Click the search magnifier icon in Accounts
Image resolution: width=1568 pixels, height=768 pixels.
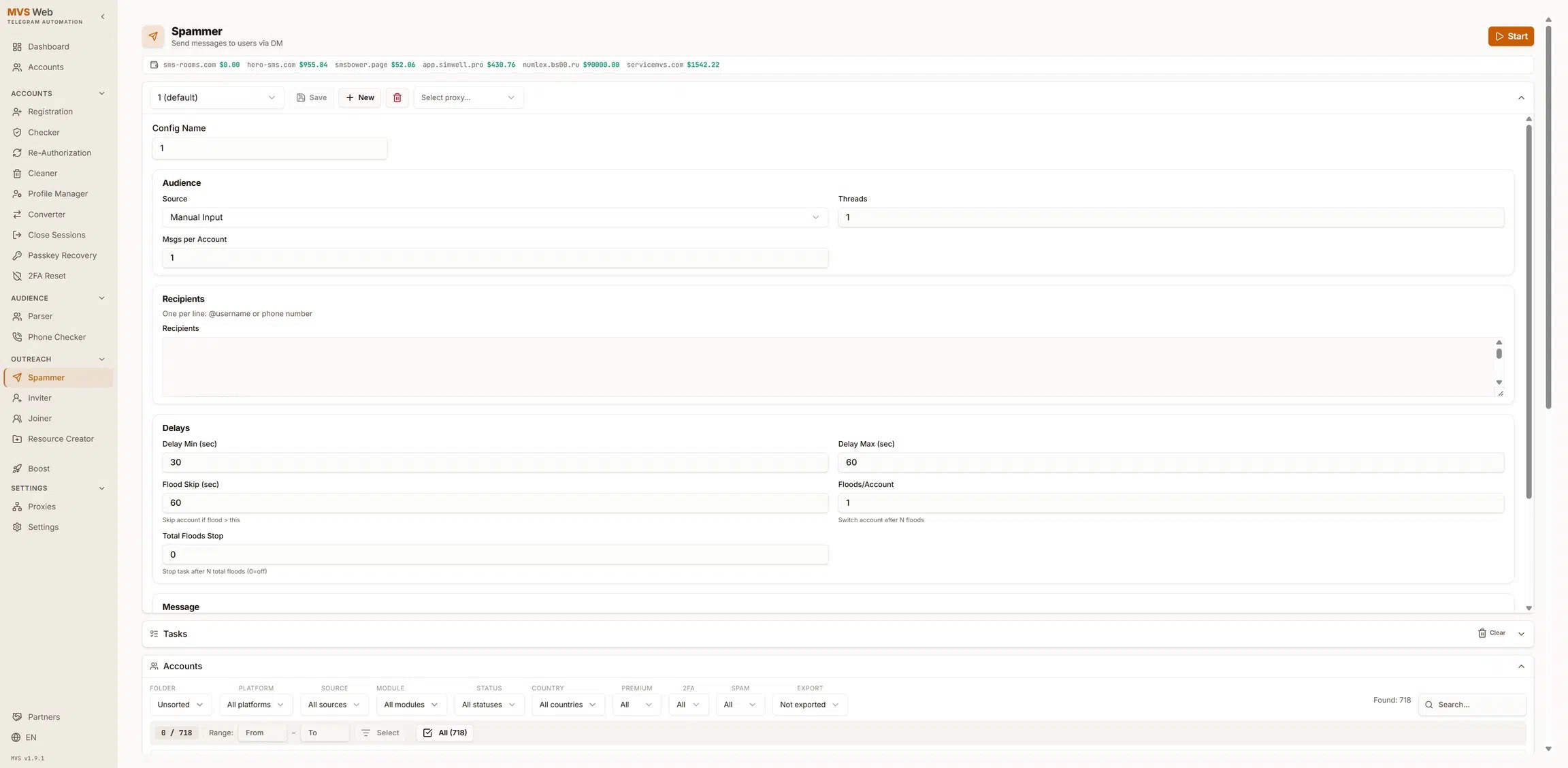click(x=1429, y=705)
